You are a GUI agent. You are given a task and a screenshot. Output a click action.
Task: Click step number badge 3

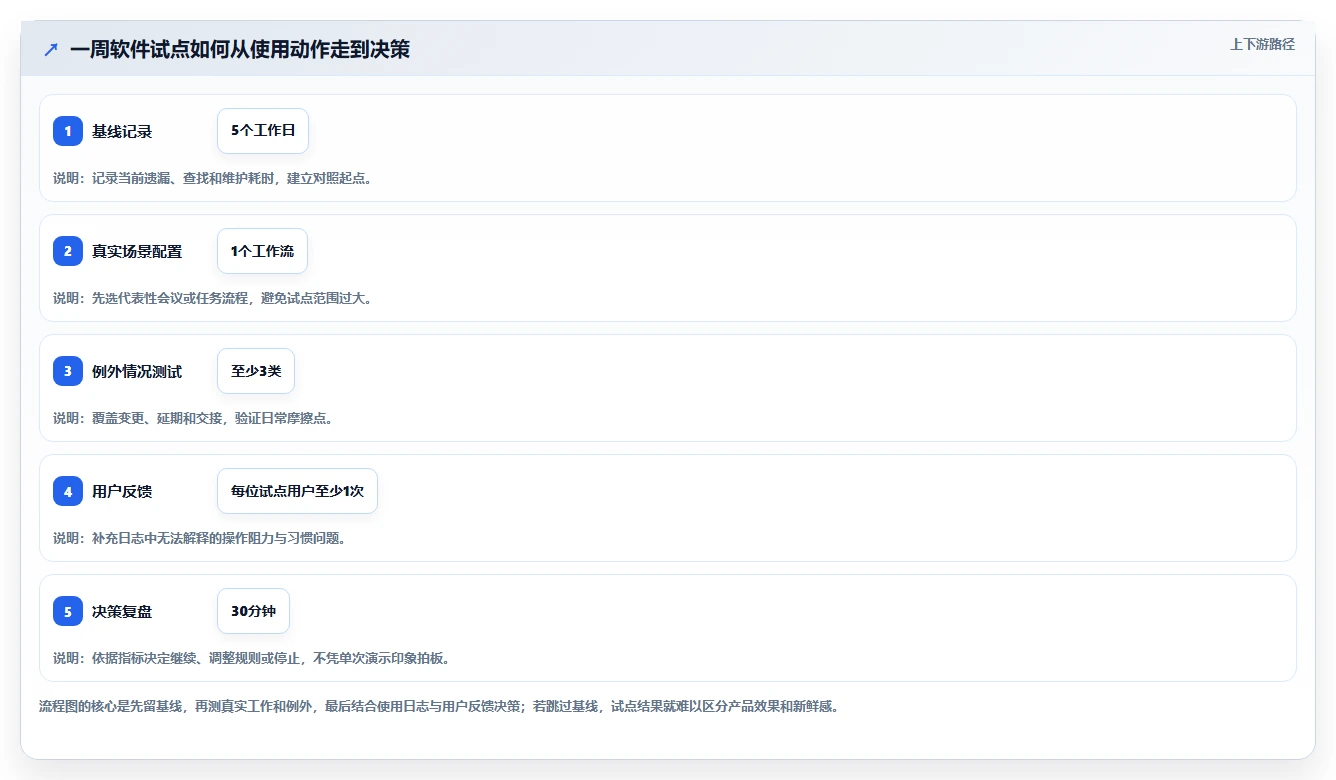tap(68, 371)
